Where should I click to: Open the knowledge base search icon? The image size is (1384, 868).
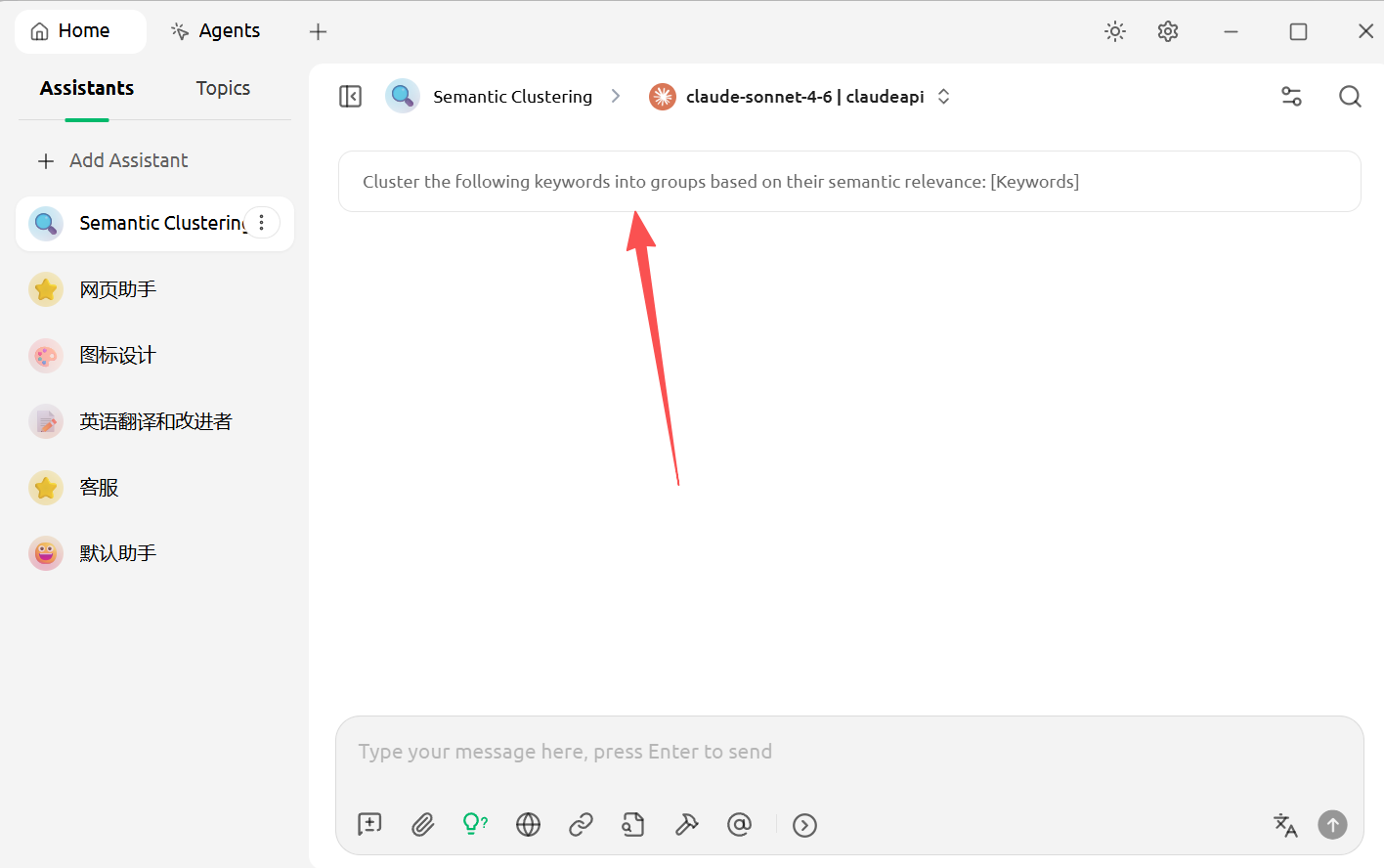coord(633,825)
